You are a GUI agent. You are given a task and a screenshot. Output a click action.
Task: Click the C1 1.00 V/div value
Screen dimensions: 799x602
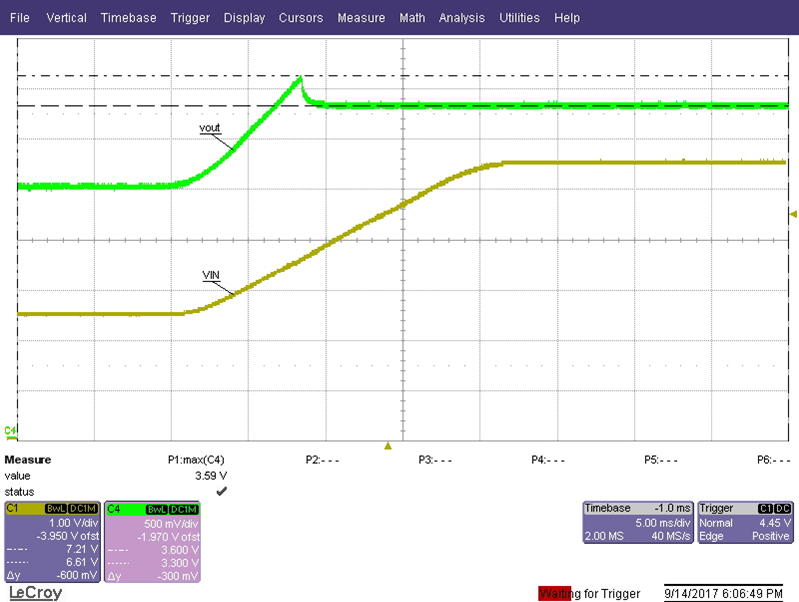[x=73, y=523]
